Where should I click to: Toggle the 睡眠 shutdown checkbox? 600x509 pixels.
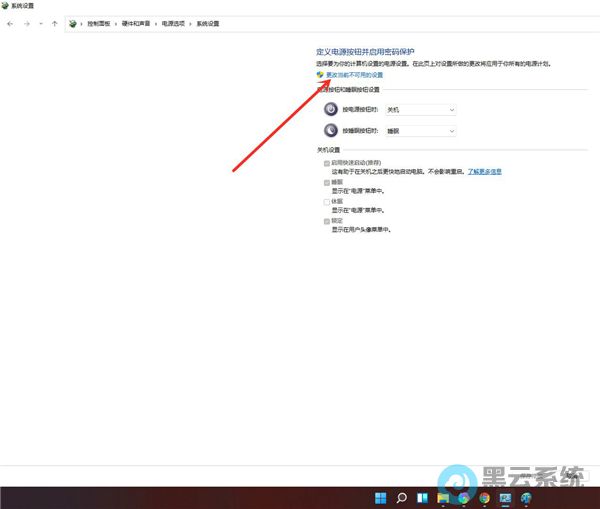click(x=326, y=182)
